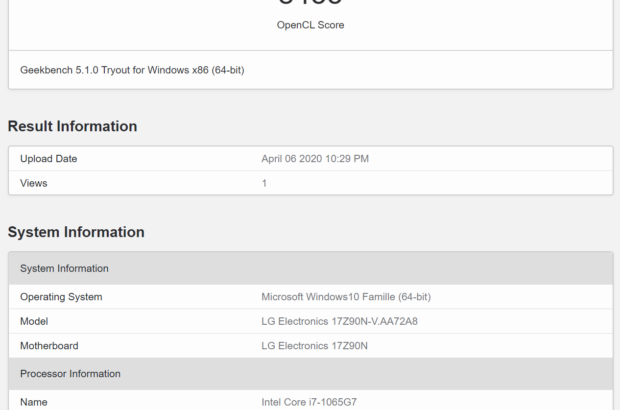Select the Views label
Image resolution: width=620 pixels, height=410 pixels.
tap(34, 184)
